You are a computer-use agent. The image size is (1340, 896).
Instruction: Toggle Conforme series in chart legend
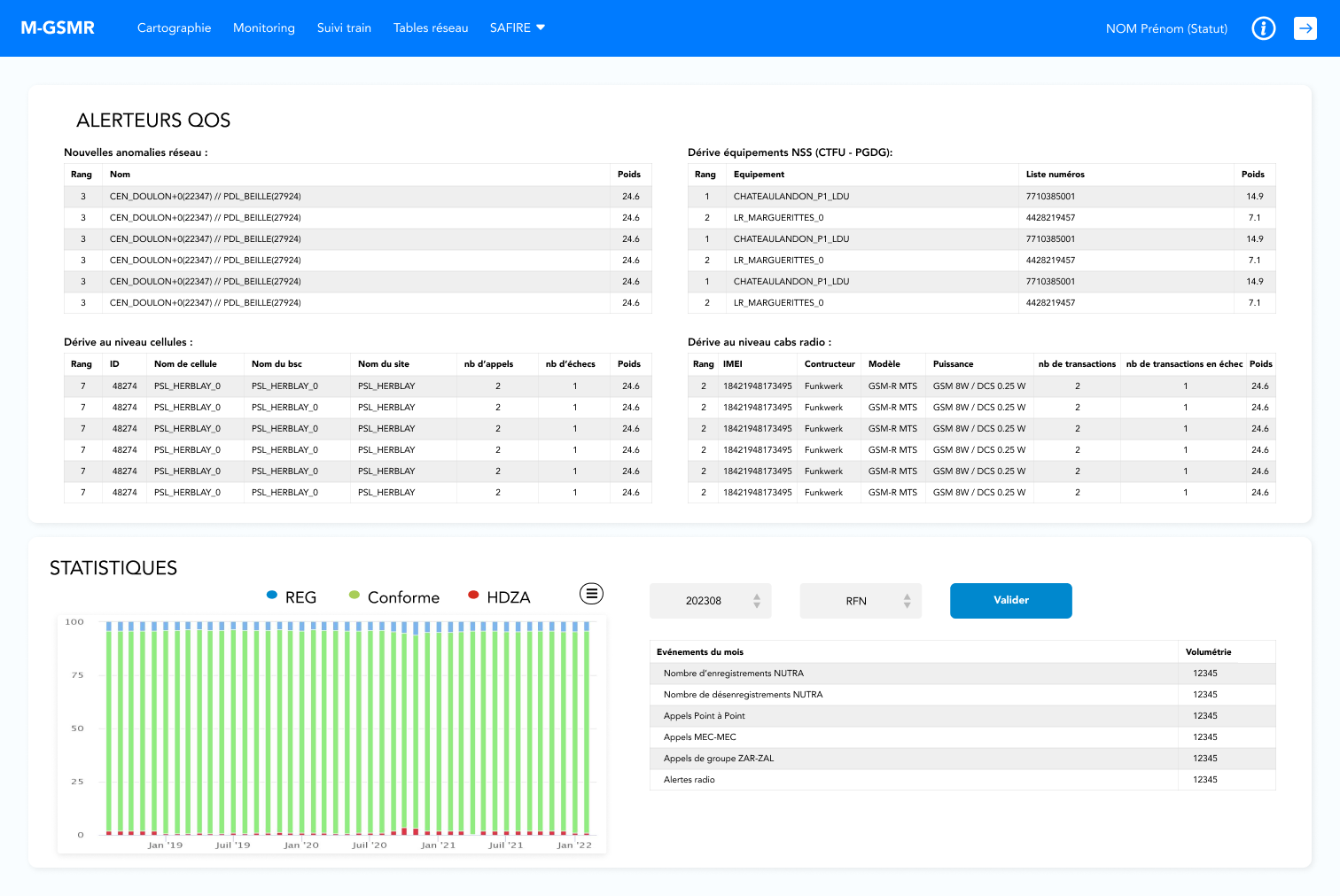tap(393, 597)
